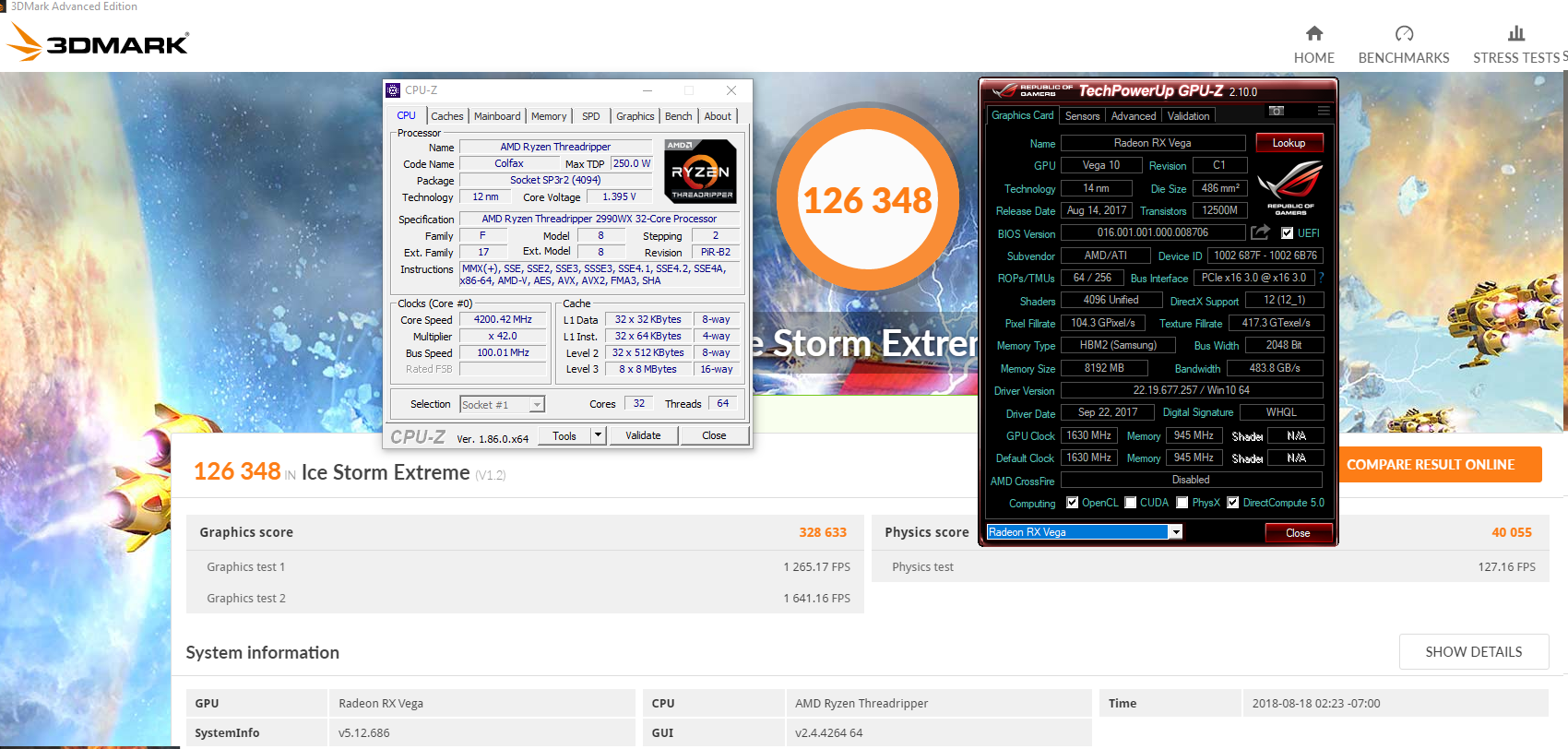Viewport: 1568px width, 749px height.
Task: Click the CPU-Z Multiplier x 42.0 value
Action: pyautogui.click(x=504, y=336)
